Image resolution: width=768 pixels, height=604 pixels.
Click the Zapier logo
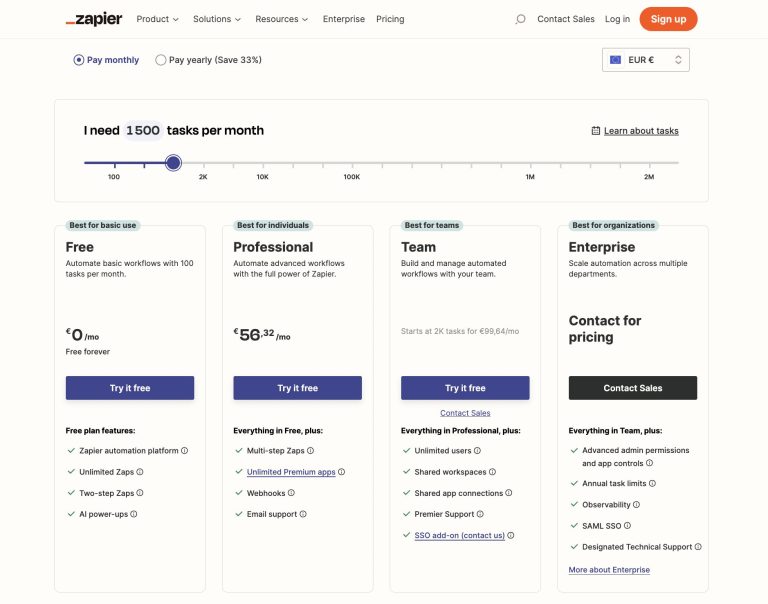coord(94,19)
